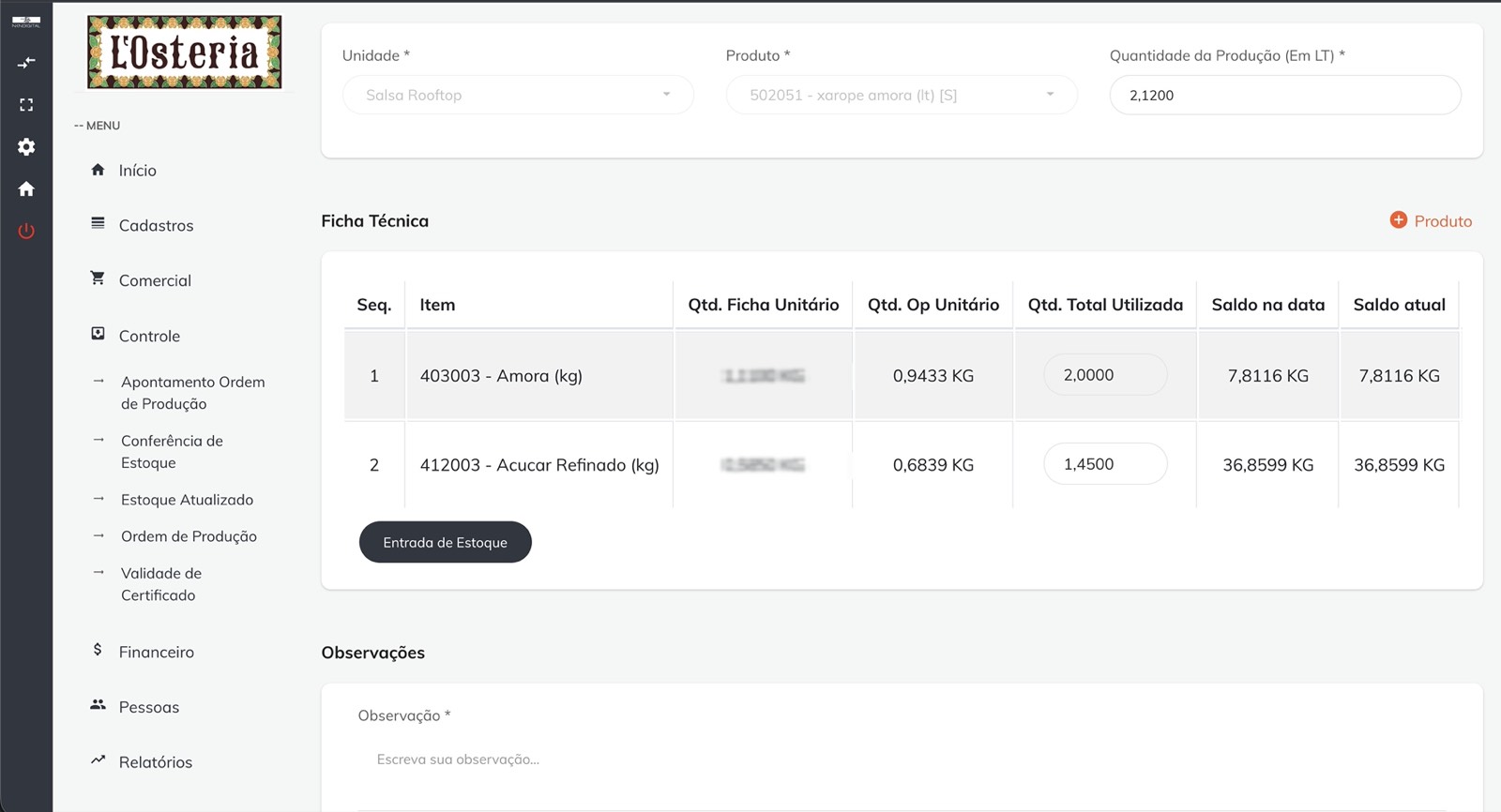1501x812 pixels.
Task: Expand the Comercial menu
Action: [x=155, y=281]
